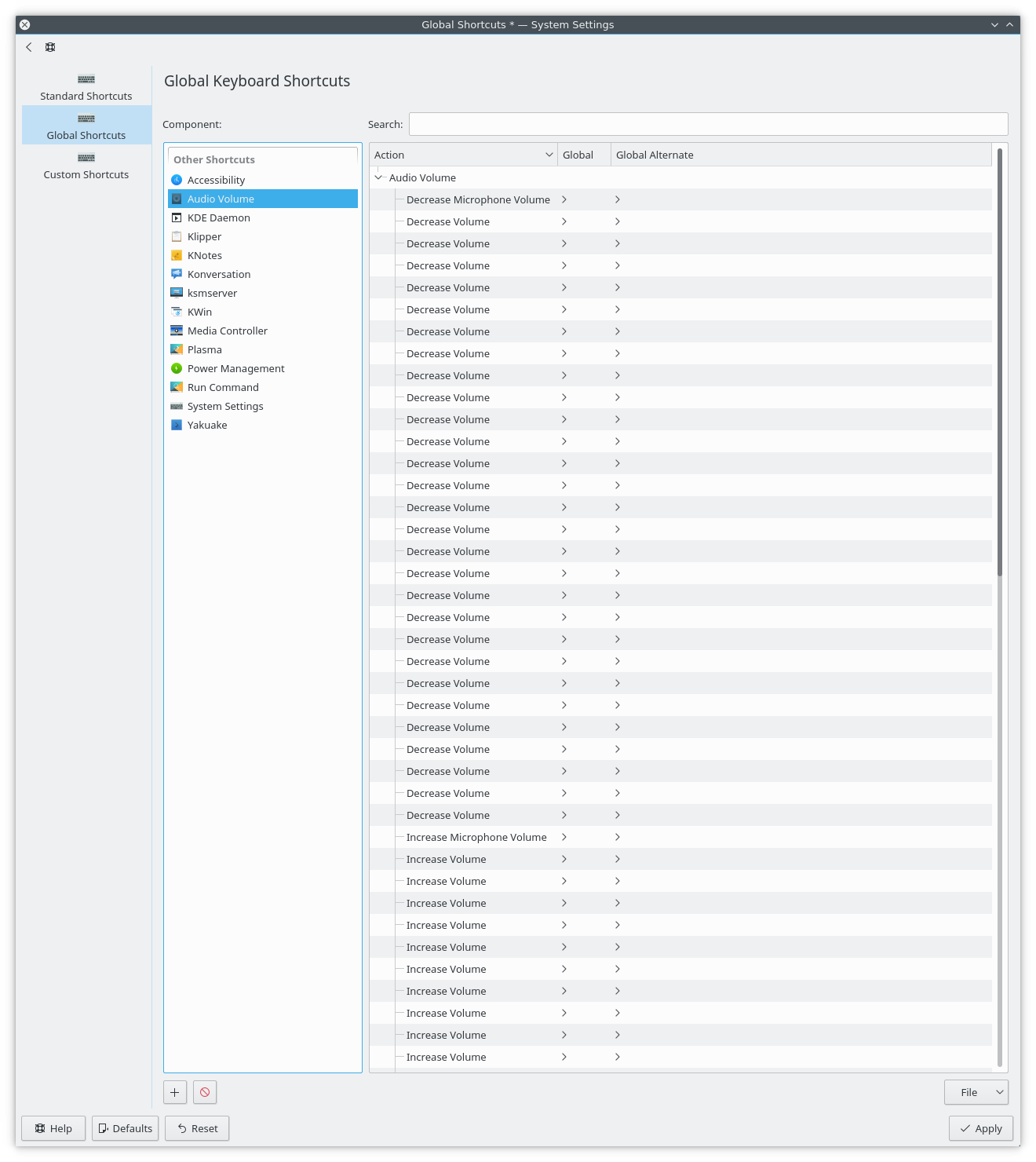
Task: Click the Plasma component icon
Action: click(x=177, y=349)
